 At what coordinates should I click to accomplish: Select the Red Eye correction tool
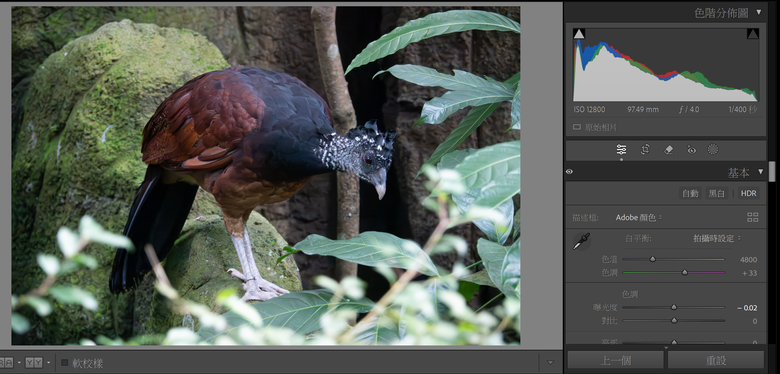(x=691, y=149)
